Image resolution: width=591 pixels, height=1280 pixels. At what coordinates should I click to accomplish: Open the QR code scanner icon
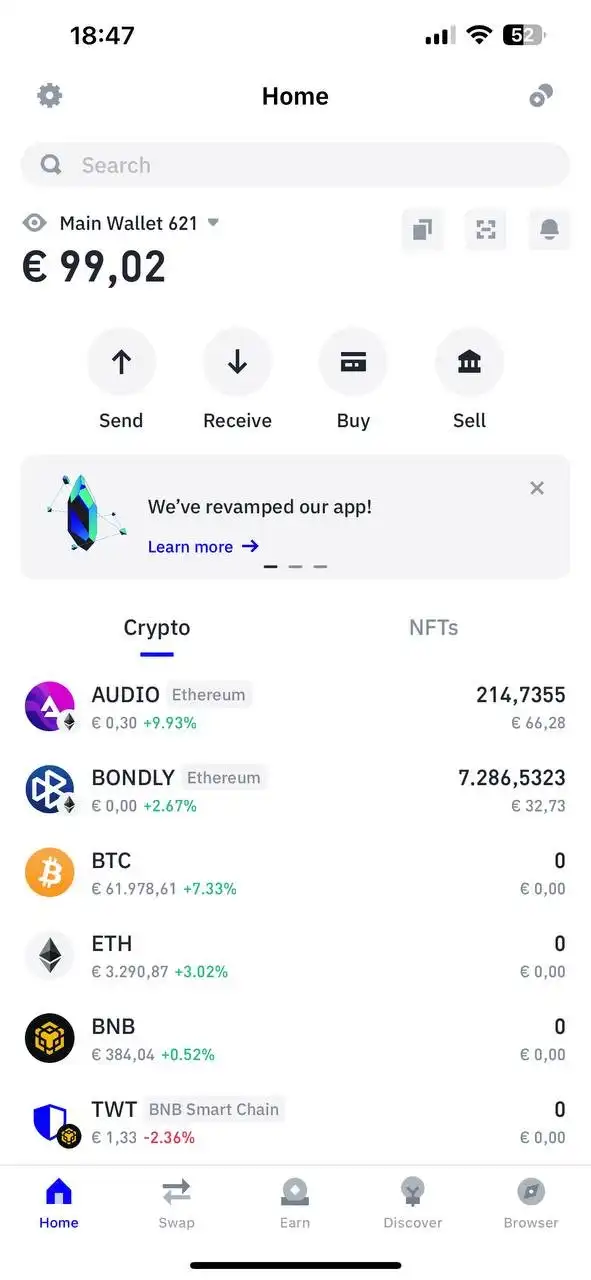[486, 229]
